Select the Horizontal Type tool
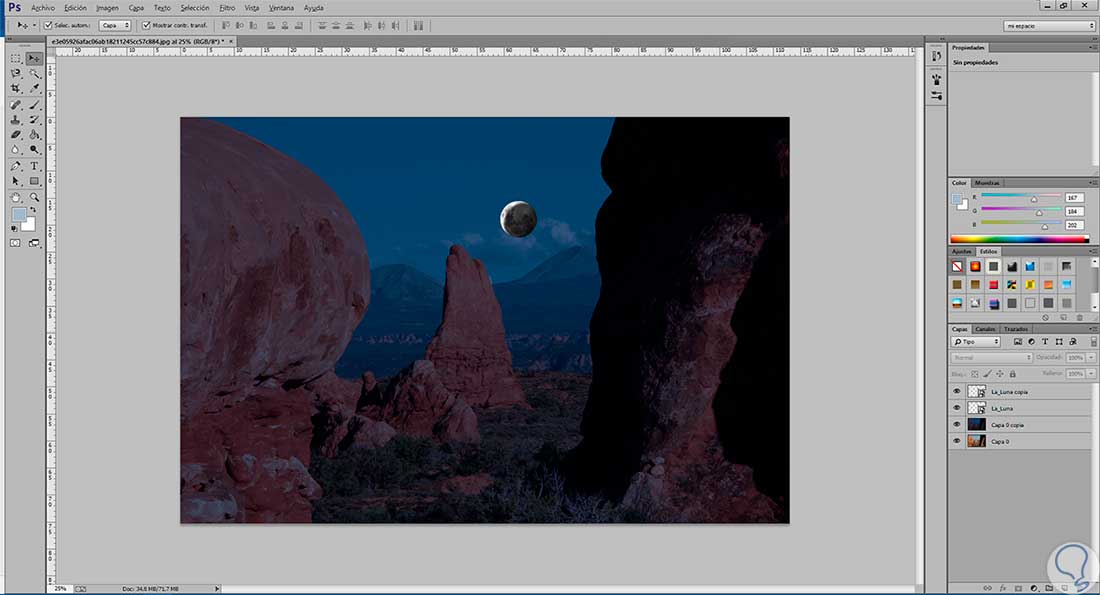This screenshot has height=595, width=1100. pyautogui.click(x=34, y=166)
